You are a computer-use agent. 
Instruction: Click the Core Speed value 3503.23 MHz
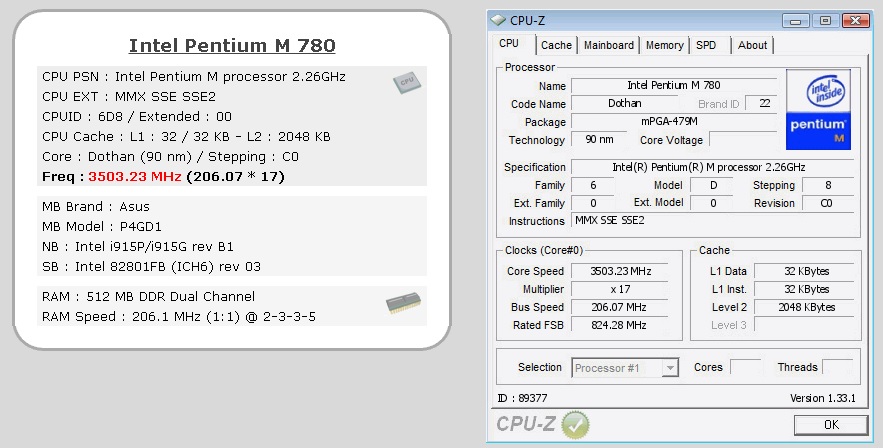click(619, 271)
